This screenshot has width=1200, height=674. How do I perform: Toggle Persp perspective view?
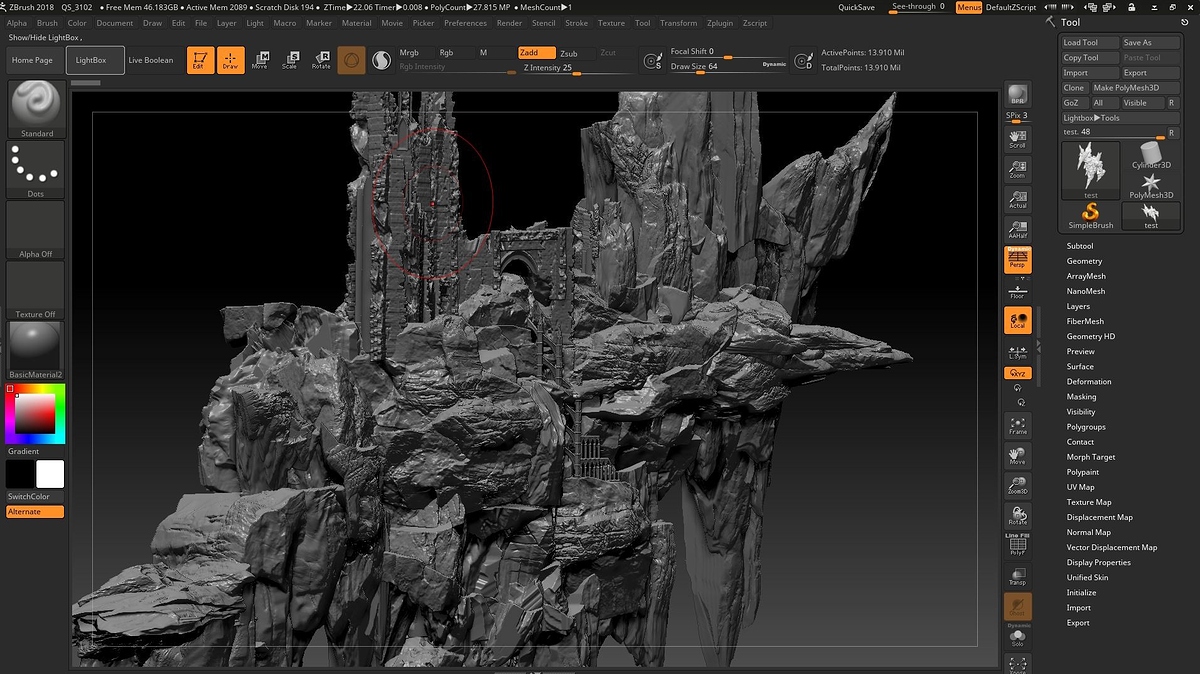tap(1018, 260)
